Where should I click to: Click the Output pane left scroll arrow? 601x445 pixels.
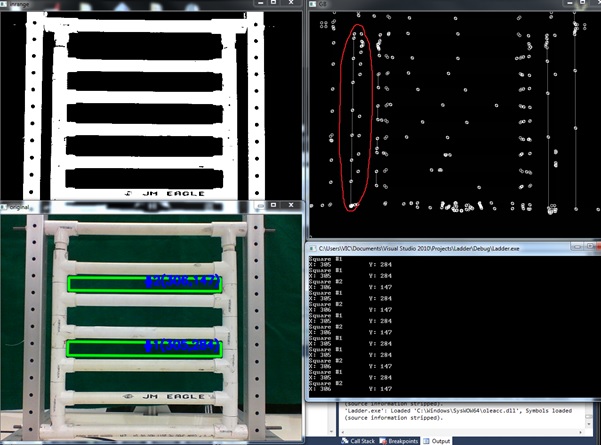pos(343,432)
